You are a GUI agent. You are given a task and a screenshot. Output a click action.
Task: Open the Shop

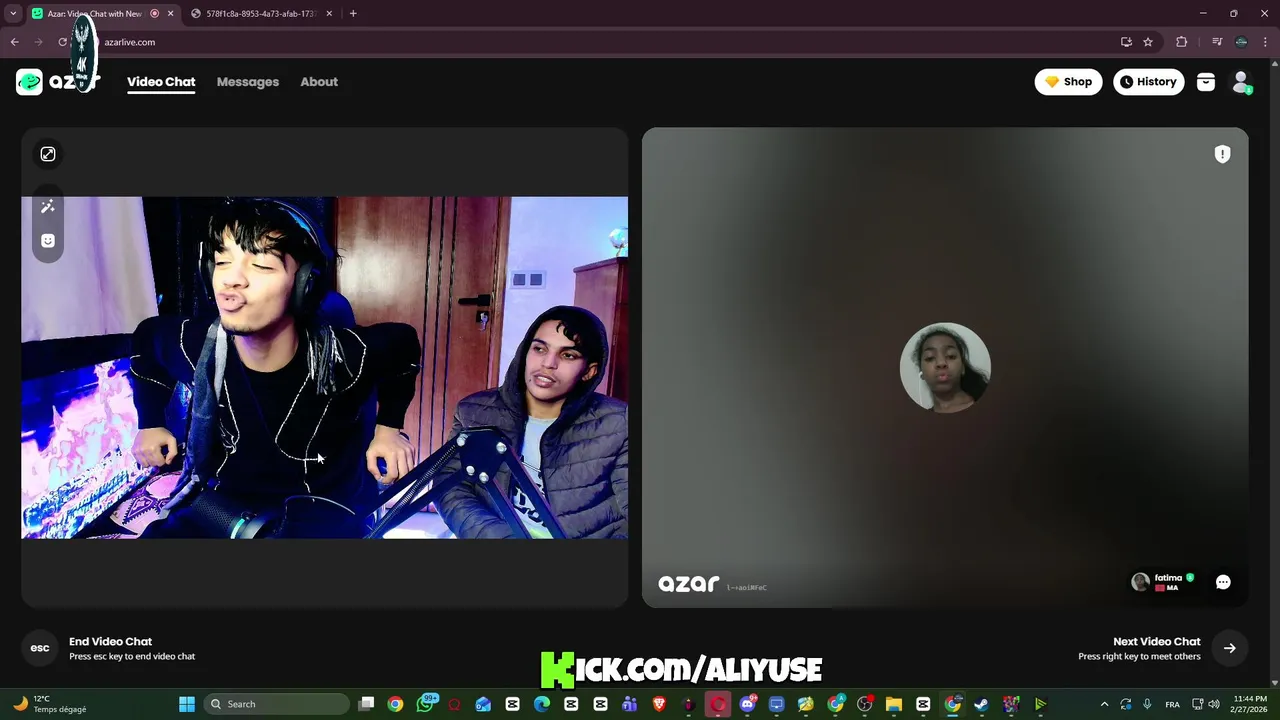1068,82
